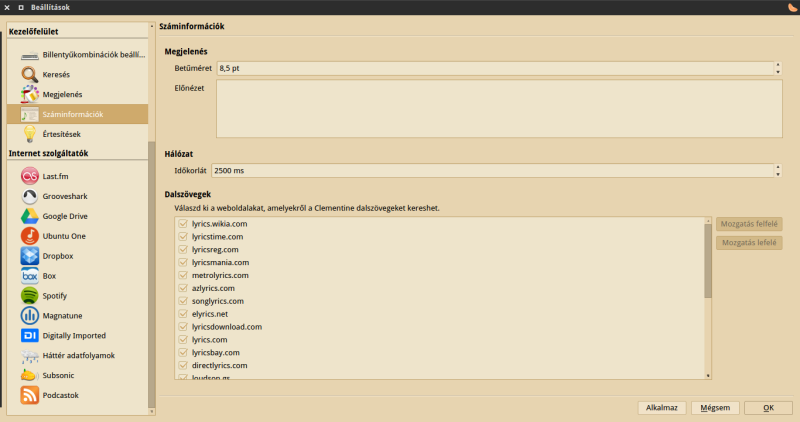Click the Dropbox box icon
This screenshot has width=800, height=422.
tap(30, 256)
